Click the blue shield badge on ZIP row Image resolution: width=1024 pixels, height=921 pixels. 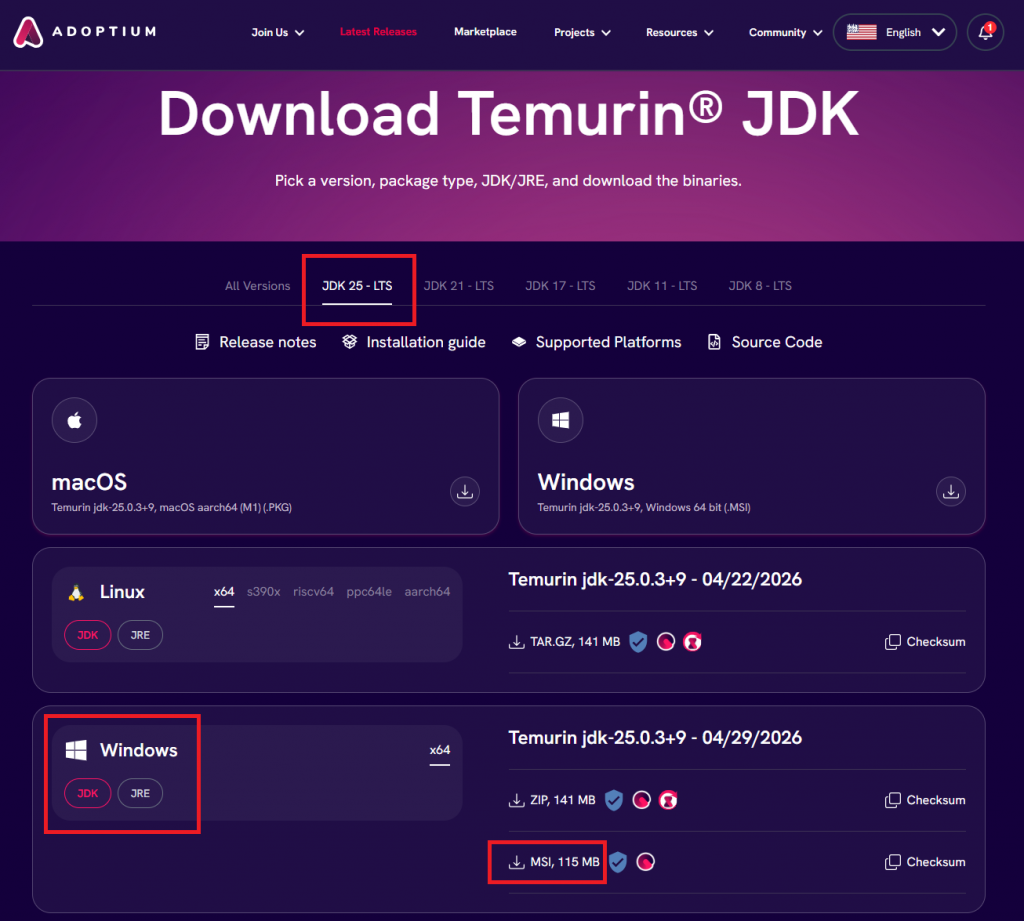[613, 800]
